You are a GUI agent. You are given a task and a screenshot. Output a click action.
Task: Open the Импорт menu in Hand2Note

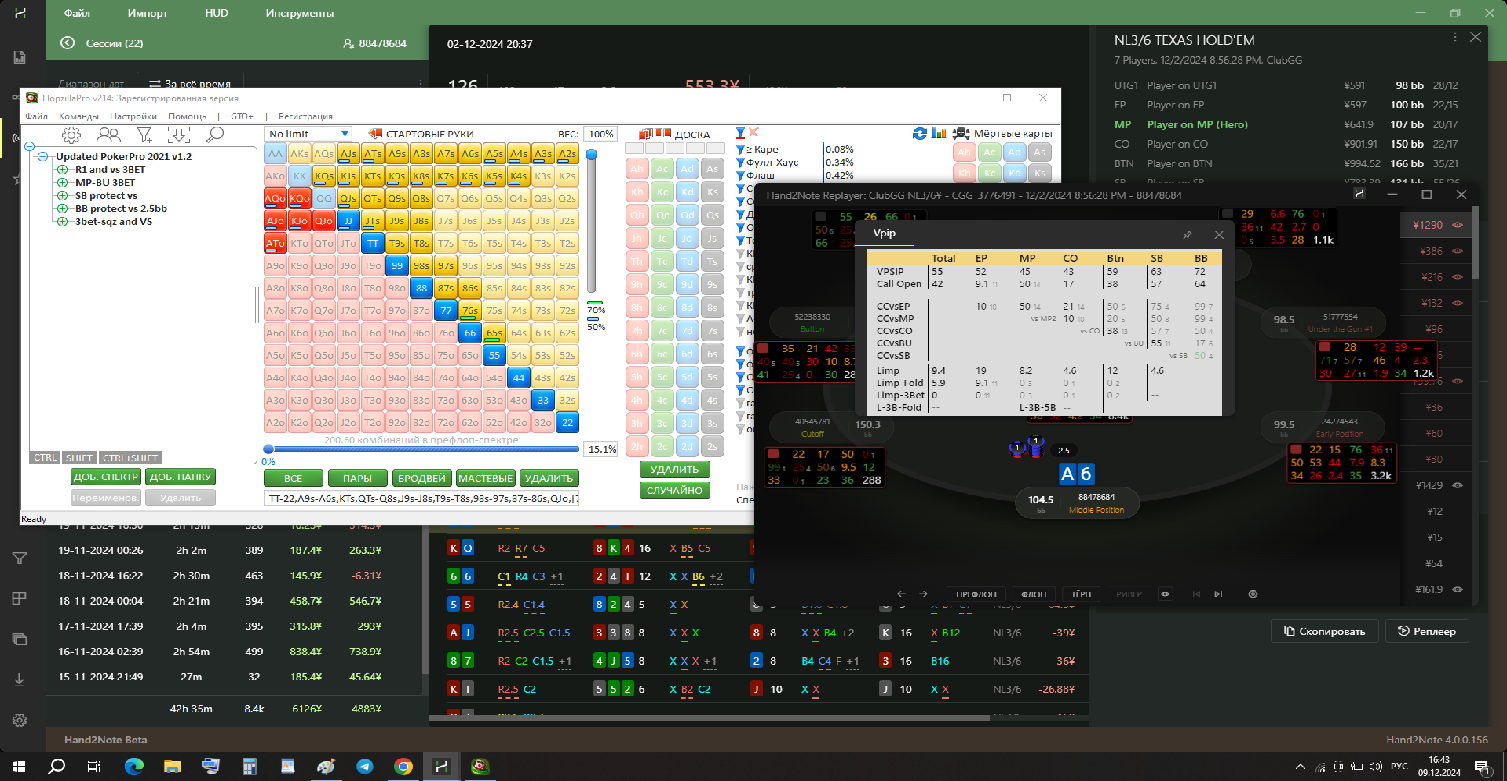[147, 15]
